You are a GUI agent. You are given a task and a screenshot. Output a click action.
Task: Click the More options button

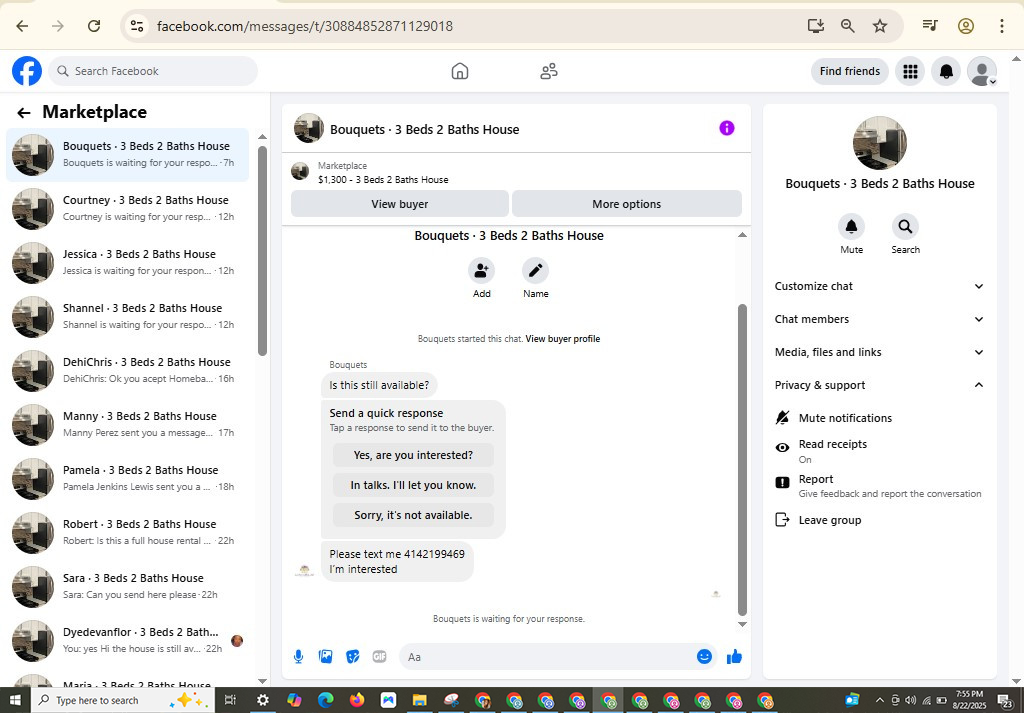(626, 204)
